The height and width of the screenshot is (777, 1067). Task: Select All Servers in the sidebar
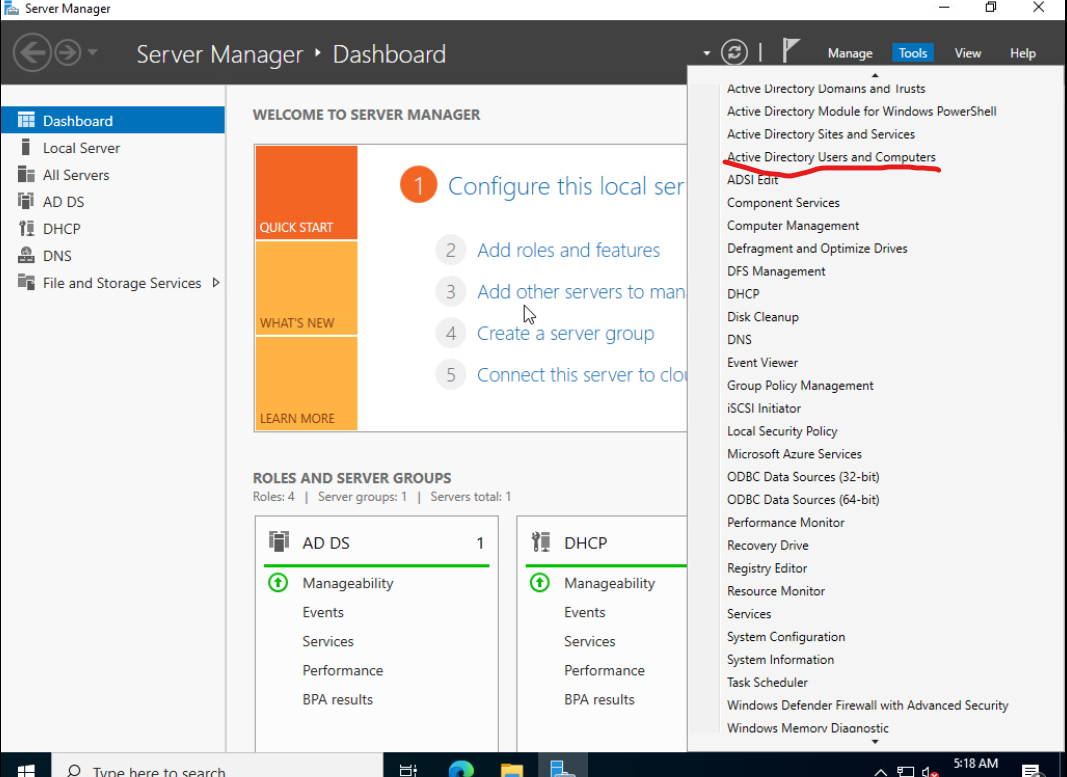(x=76, y=174)
